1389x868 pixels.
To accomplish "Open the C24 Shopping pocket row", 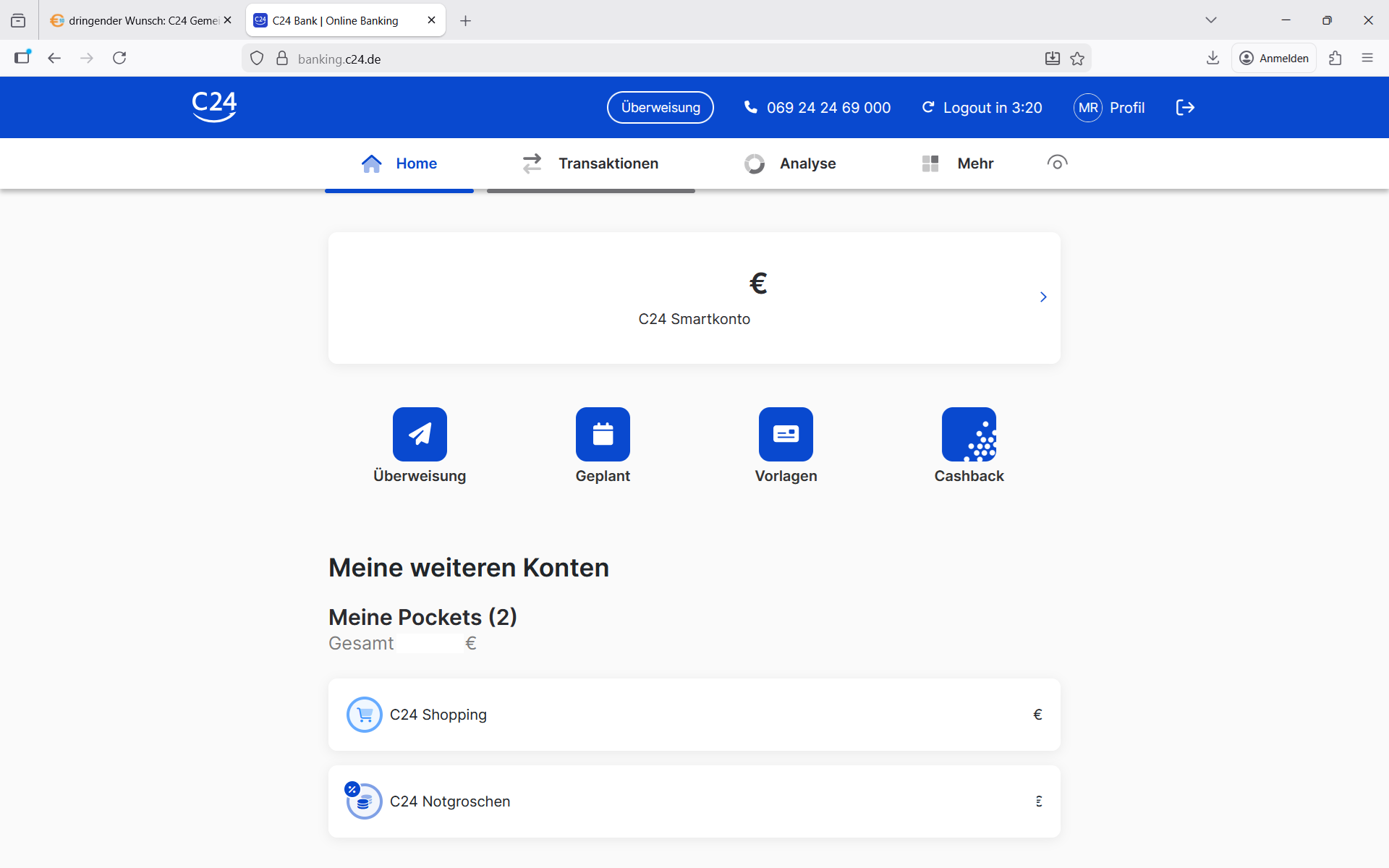I will pos(694,715).
